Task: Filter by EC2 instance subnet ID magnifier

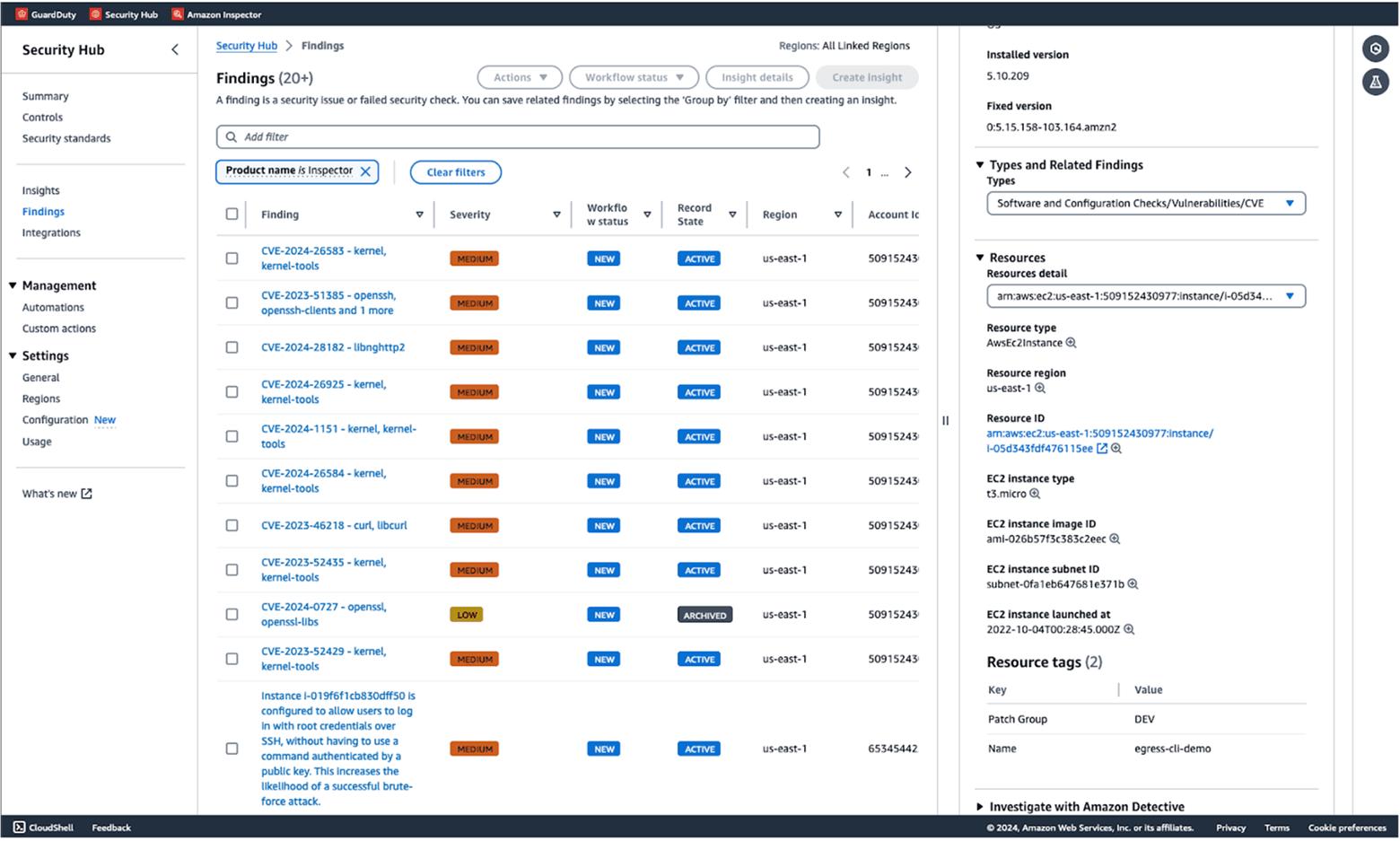Action: coord(1133,584)
